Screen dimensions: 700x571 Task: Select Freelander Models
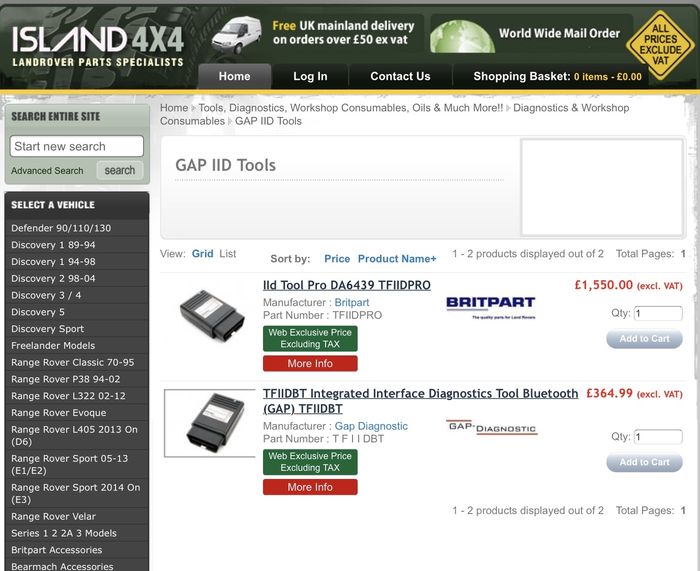point(77,346)
